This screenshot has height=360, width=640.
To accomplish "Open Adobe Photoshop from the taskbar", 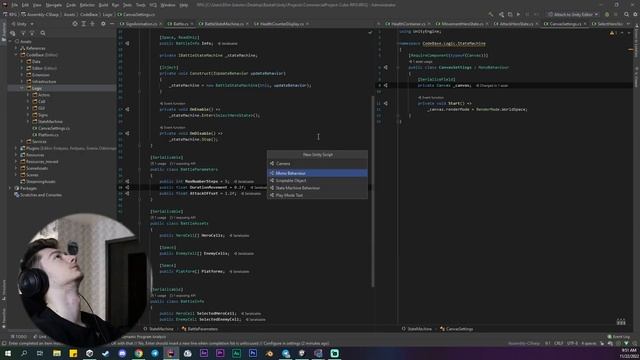I will (253, 353).
